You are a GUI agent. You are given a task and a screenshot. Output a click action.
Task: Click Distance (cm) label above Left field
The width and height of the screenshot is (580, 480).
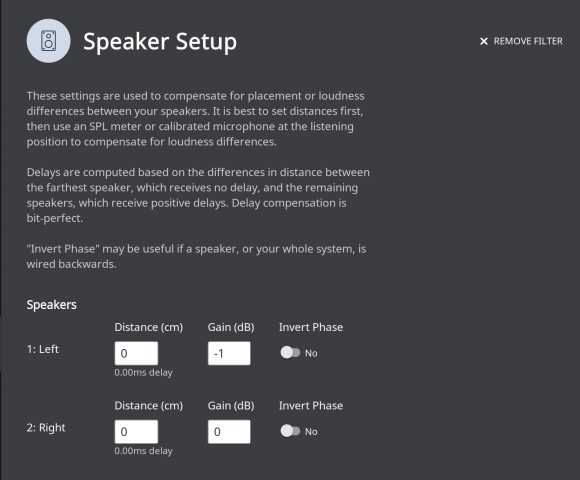tap(149, 327)
